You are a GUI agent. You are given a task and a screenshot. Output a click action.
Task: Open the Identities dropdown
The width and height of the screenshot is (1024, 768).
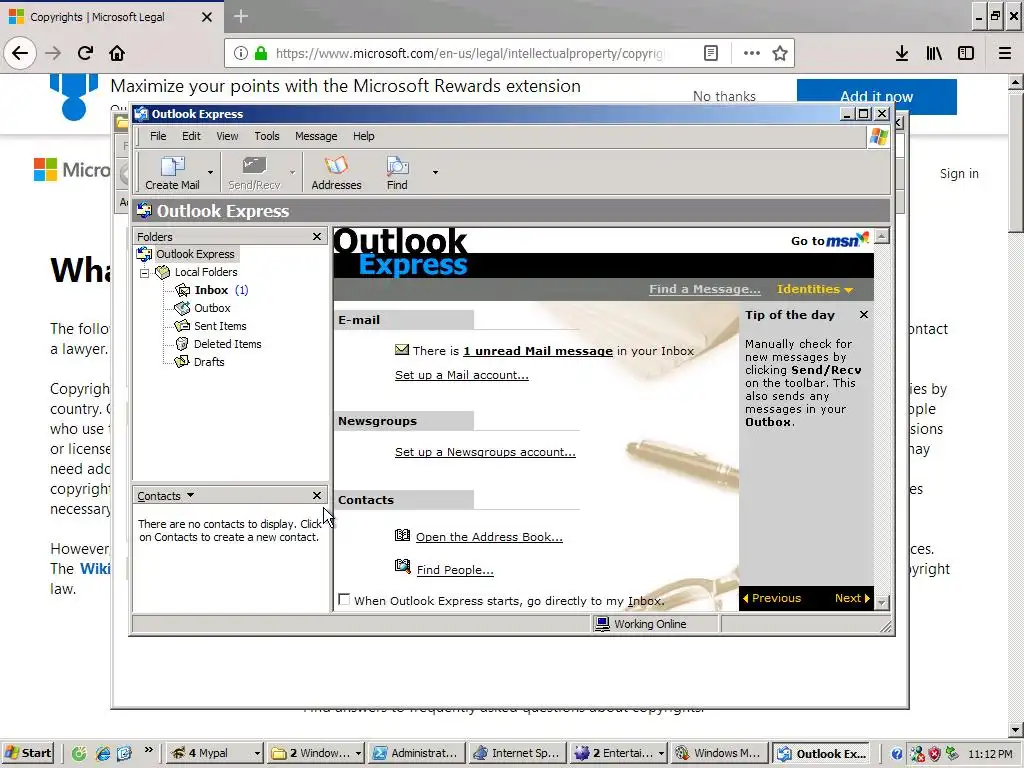click(814, 289)
